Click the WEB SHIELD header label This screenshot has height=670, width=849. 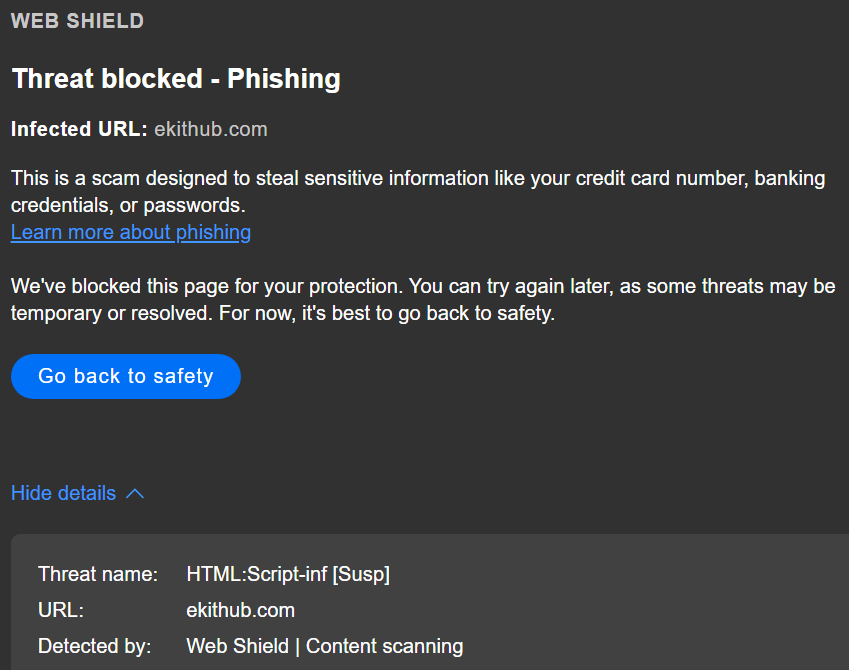(x=77, y=21)
